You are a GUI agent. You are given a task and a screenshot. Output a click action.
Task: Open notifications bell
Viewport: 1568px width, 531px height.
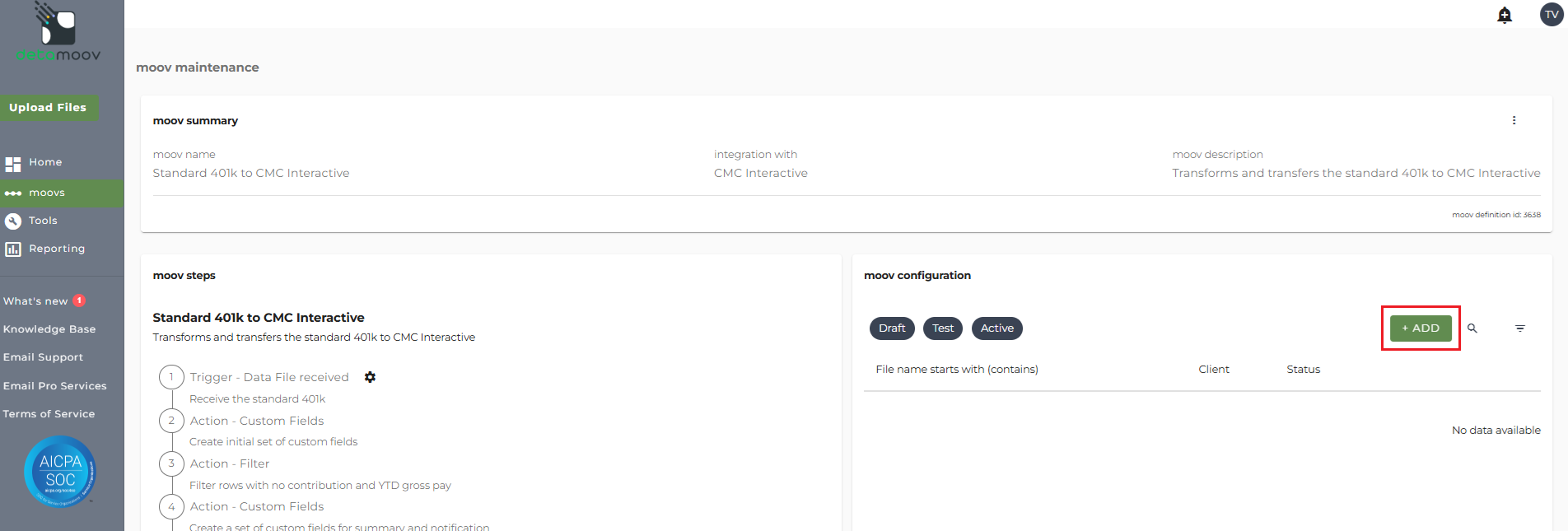pos(1505,15)
